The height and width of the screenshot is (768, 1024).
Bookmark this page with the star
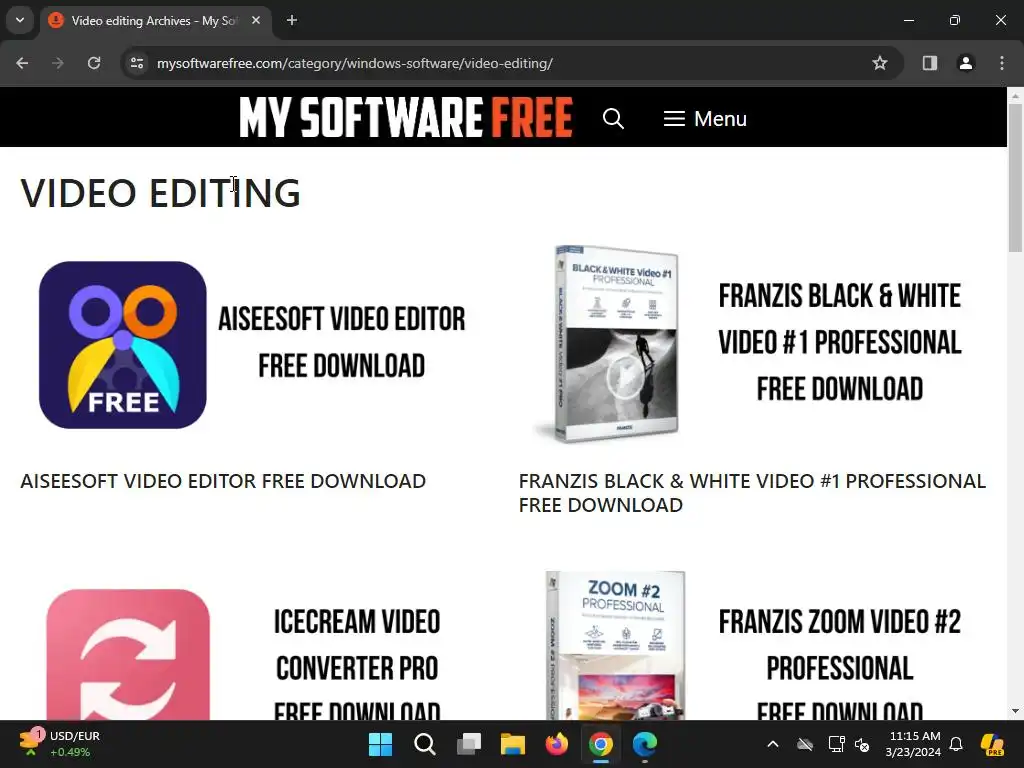pyautogui.click(x=880, y=63)
